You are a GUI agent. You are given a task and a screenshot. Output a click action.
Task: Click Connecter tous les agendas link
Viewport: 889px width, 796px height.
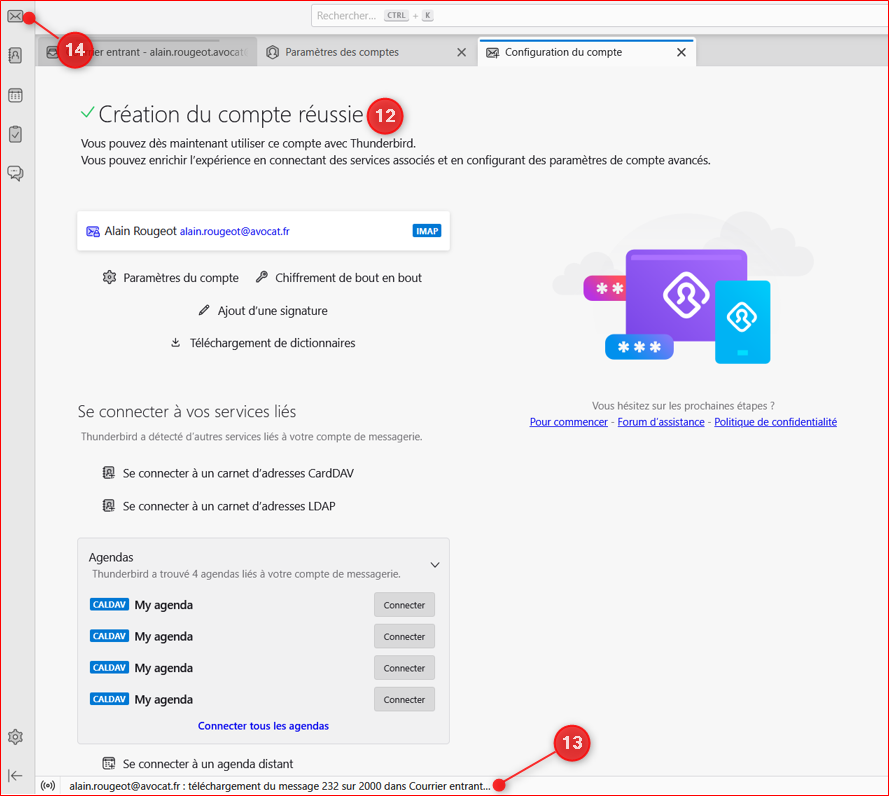click(x=263, y=726)
